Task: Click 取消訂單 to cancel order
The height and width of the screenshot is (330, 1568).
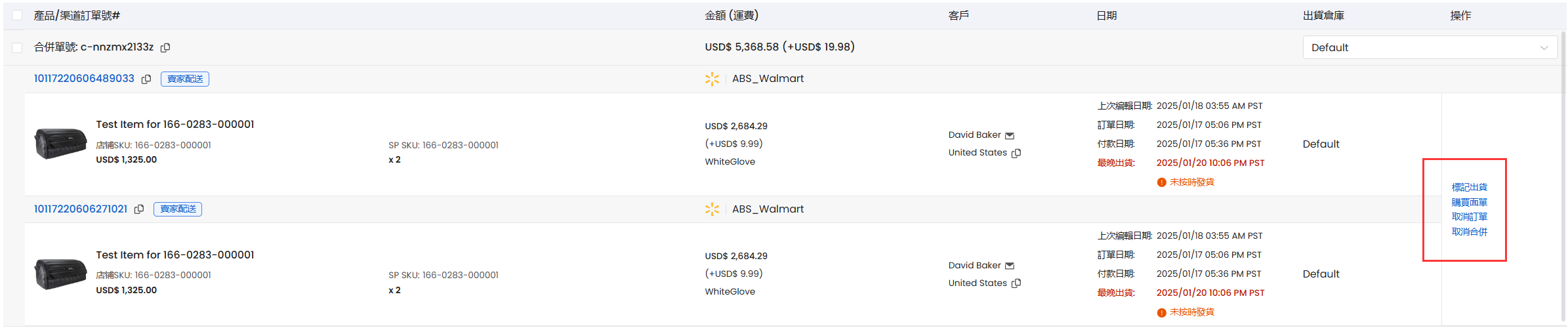Action: tap(1470, 217)
